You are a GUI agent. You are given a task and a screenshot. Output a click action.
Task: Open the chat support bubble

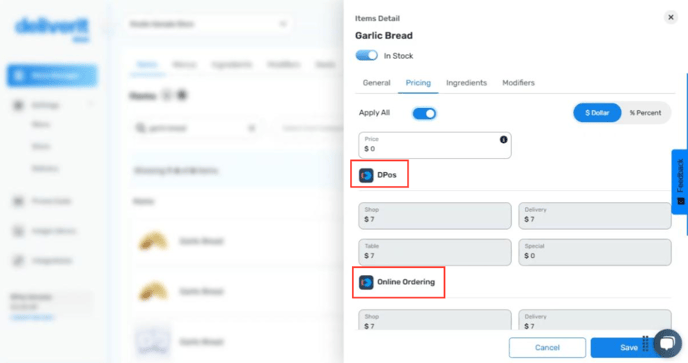coord(667,343)
